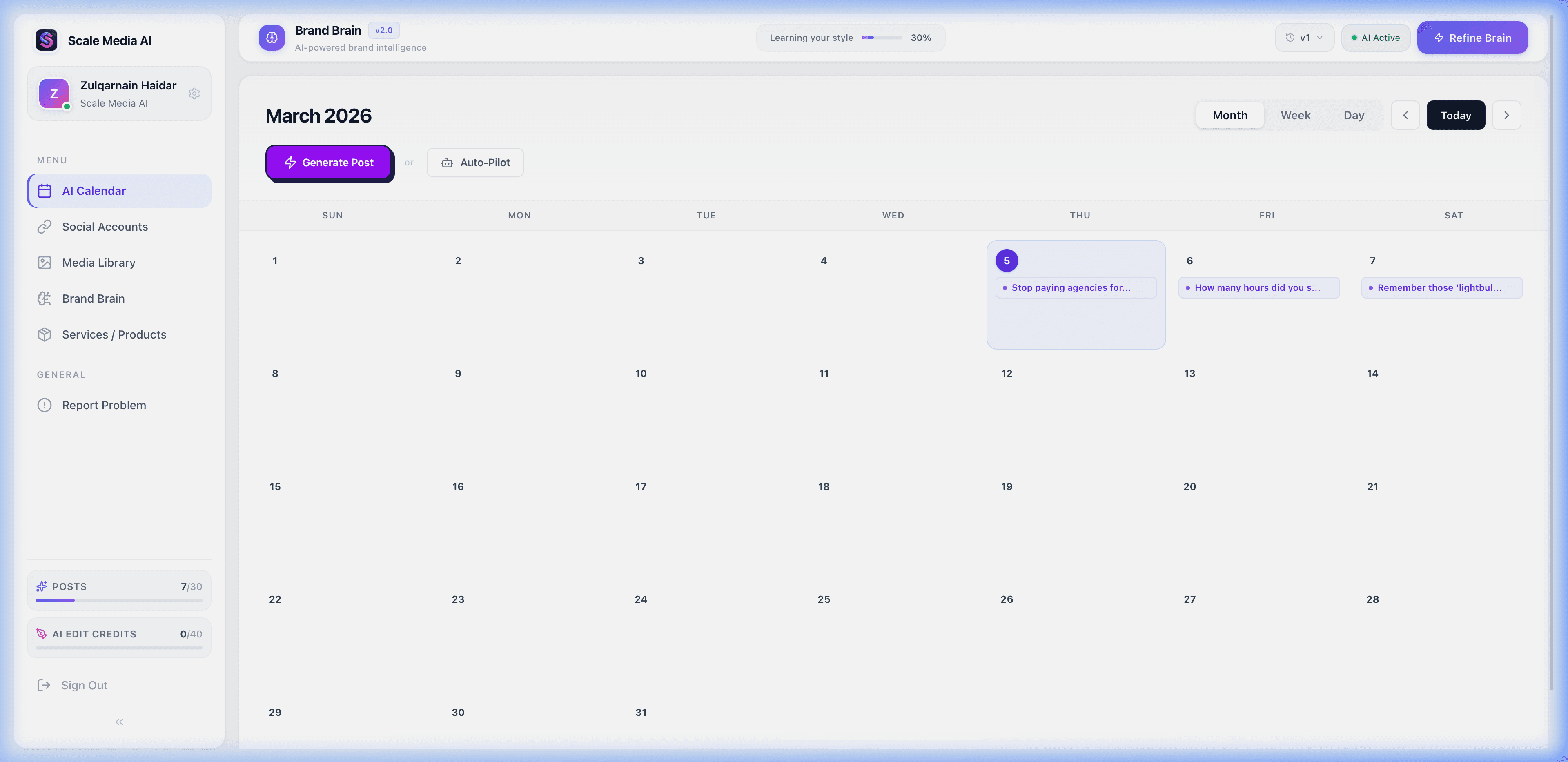The width and height of the screenshot is (1568, 762).
Task: Open the v1 version dropdown
Action: click(1305, 38)
